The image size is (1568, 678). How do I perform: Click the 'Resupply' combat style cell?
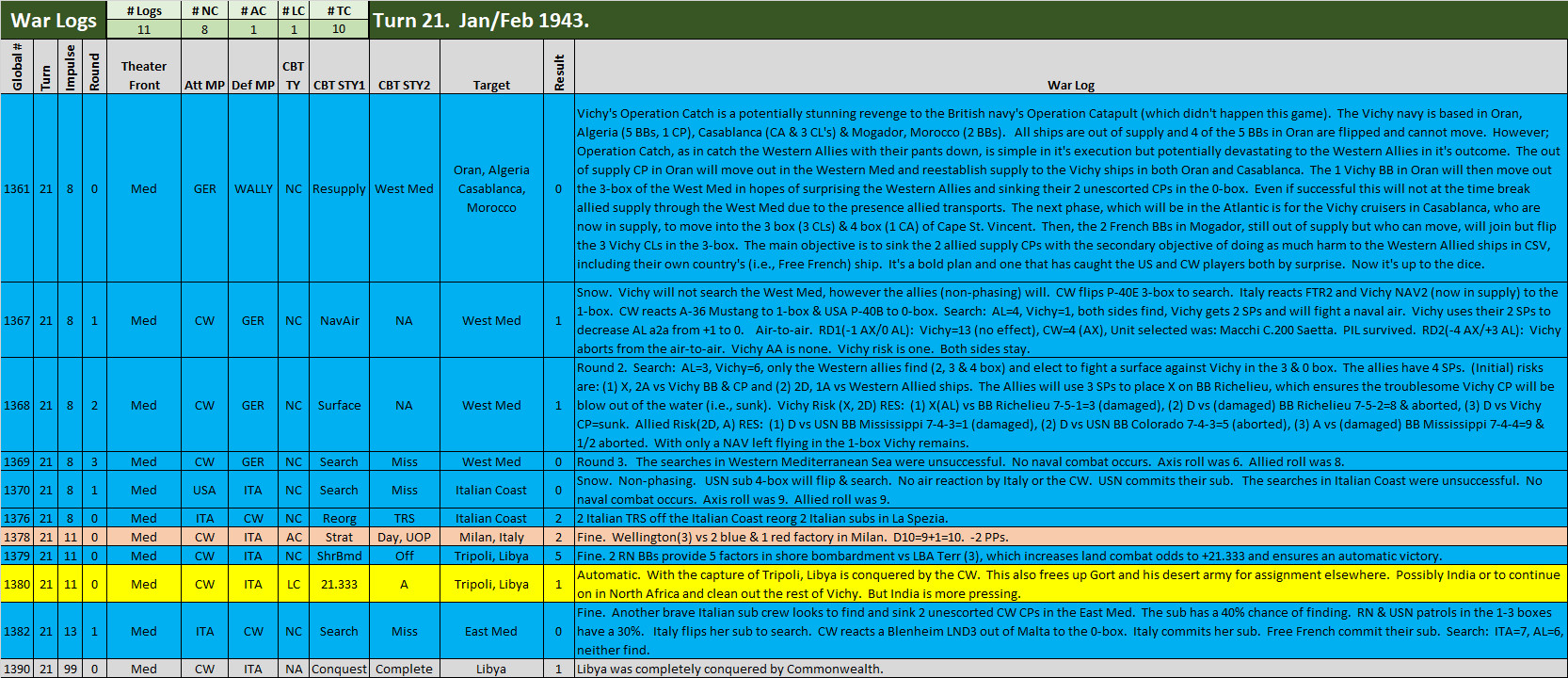(x=339, y=188)
